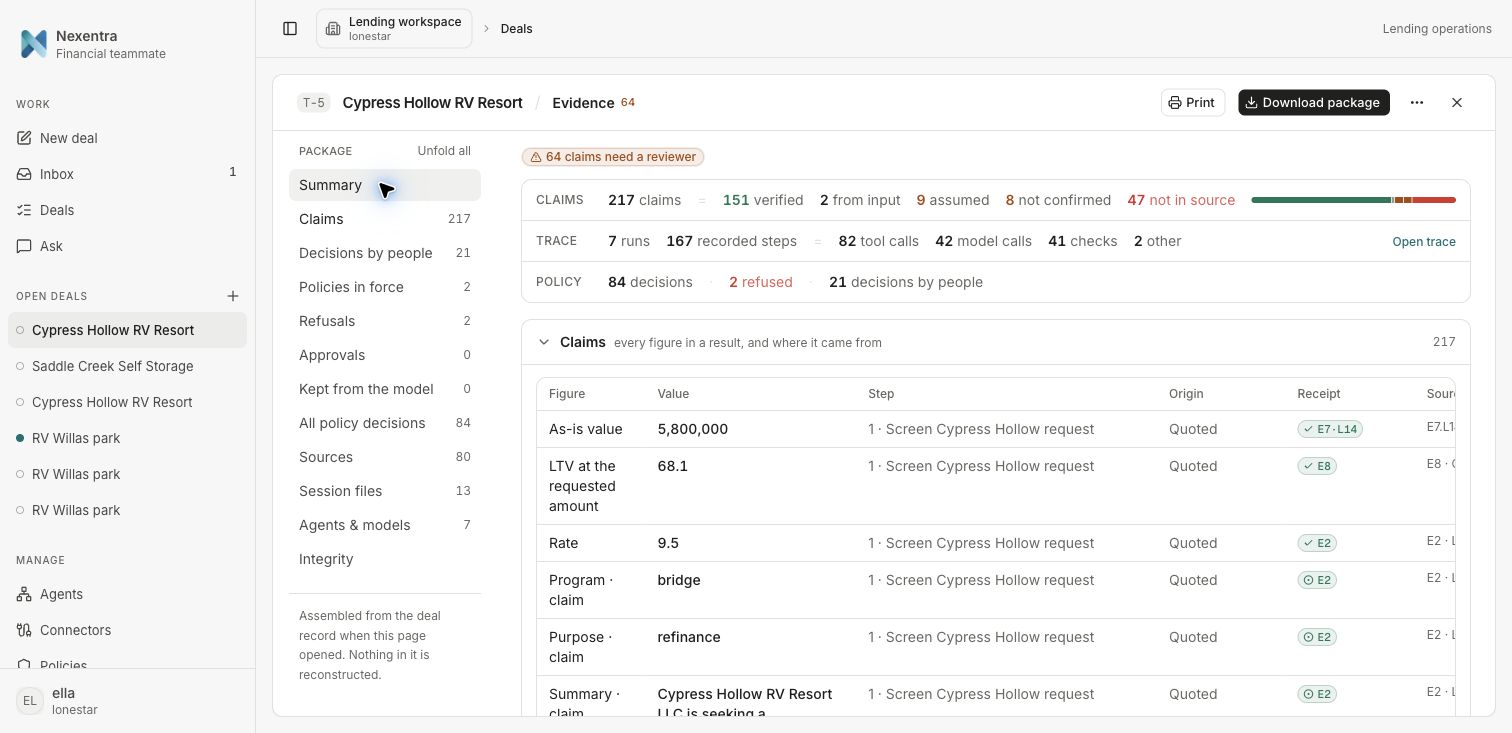Select Claims in package list
The width and height of the screenshot is (1512, 733).
coord(385,219)
